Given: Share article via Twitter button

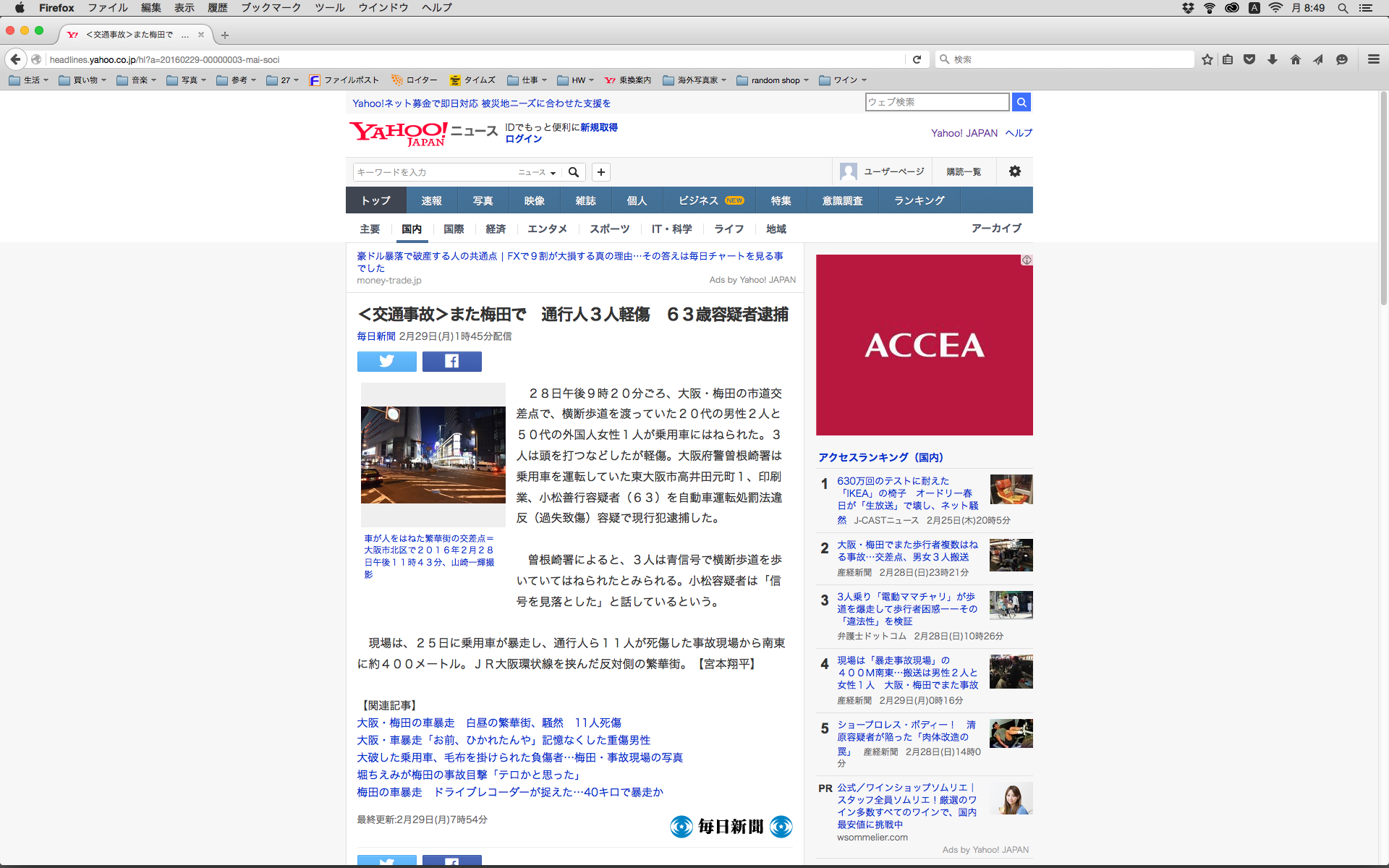Looking at the screenshot, I should coord(386,361).
